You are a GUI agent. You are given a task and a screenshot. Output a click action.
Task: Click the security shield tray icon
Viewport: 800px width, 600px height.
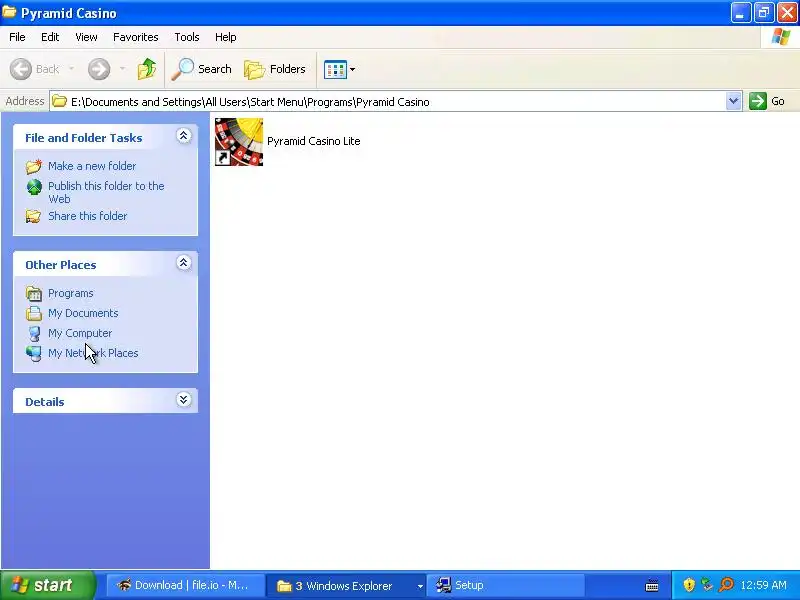[x=689, y=585]
